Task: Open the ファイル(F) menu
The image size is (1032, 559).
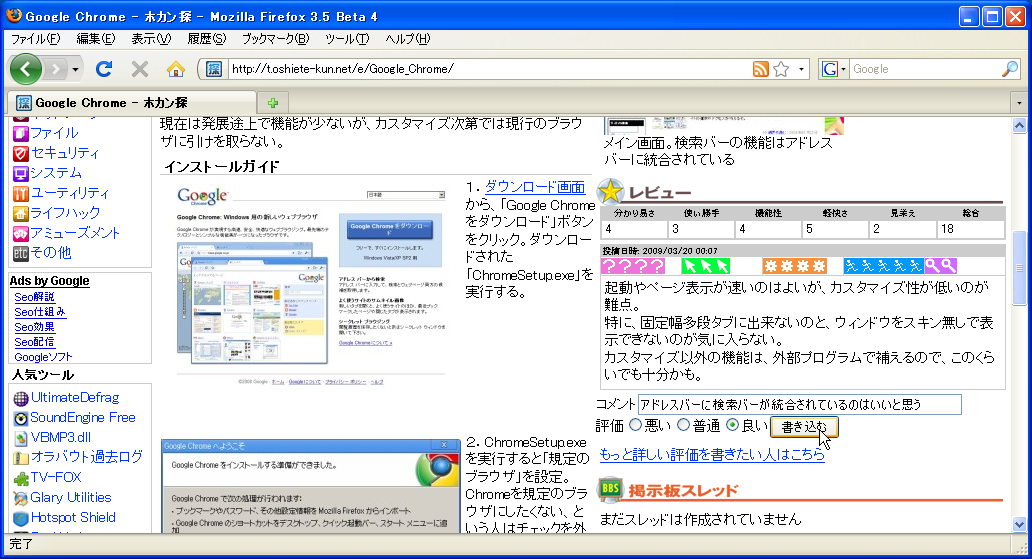Action: [x=36, y=39]
